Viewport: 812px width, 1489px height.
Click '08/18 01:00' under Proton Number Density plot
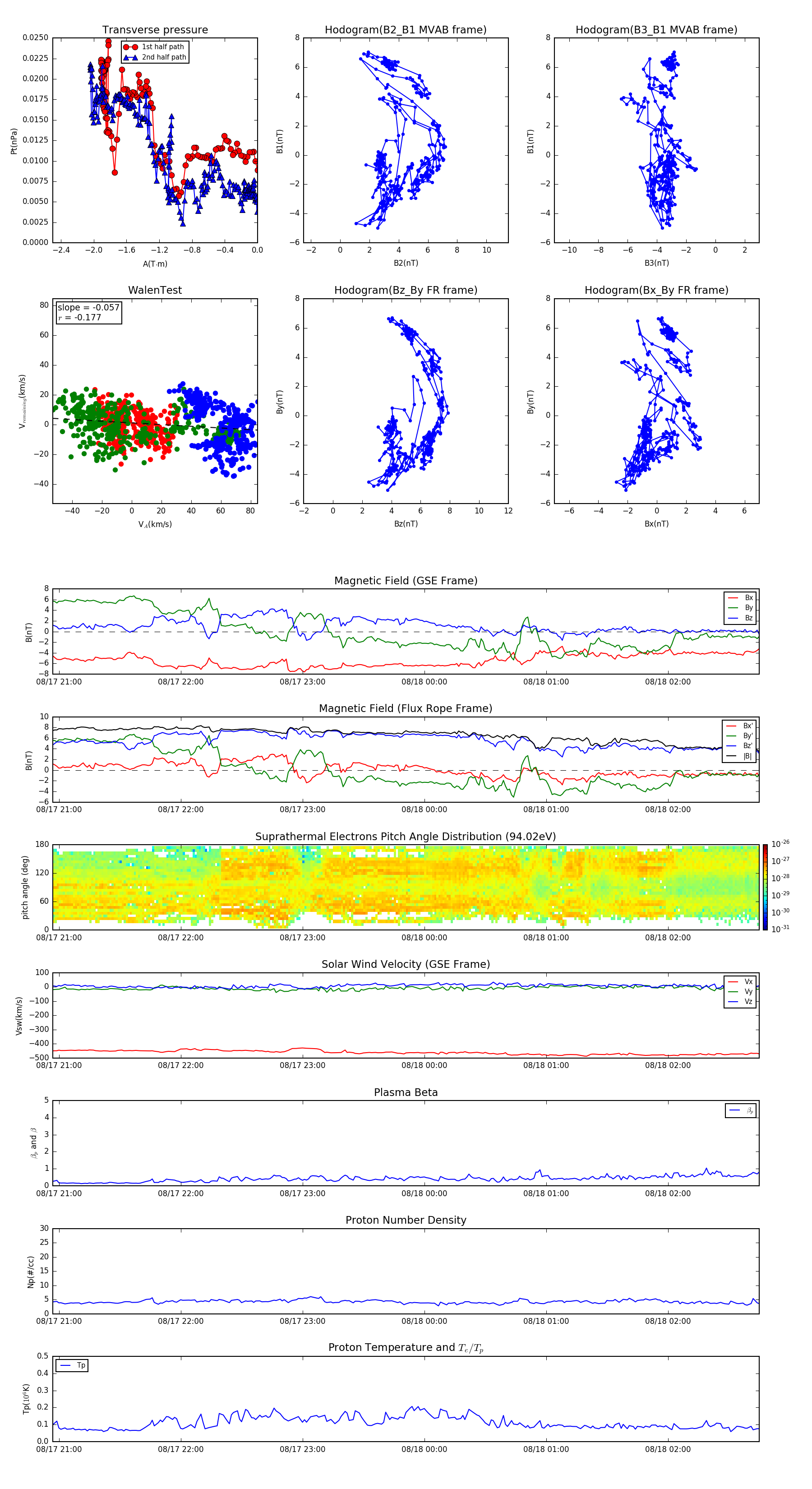pos(546,1321)
